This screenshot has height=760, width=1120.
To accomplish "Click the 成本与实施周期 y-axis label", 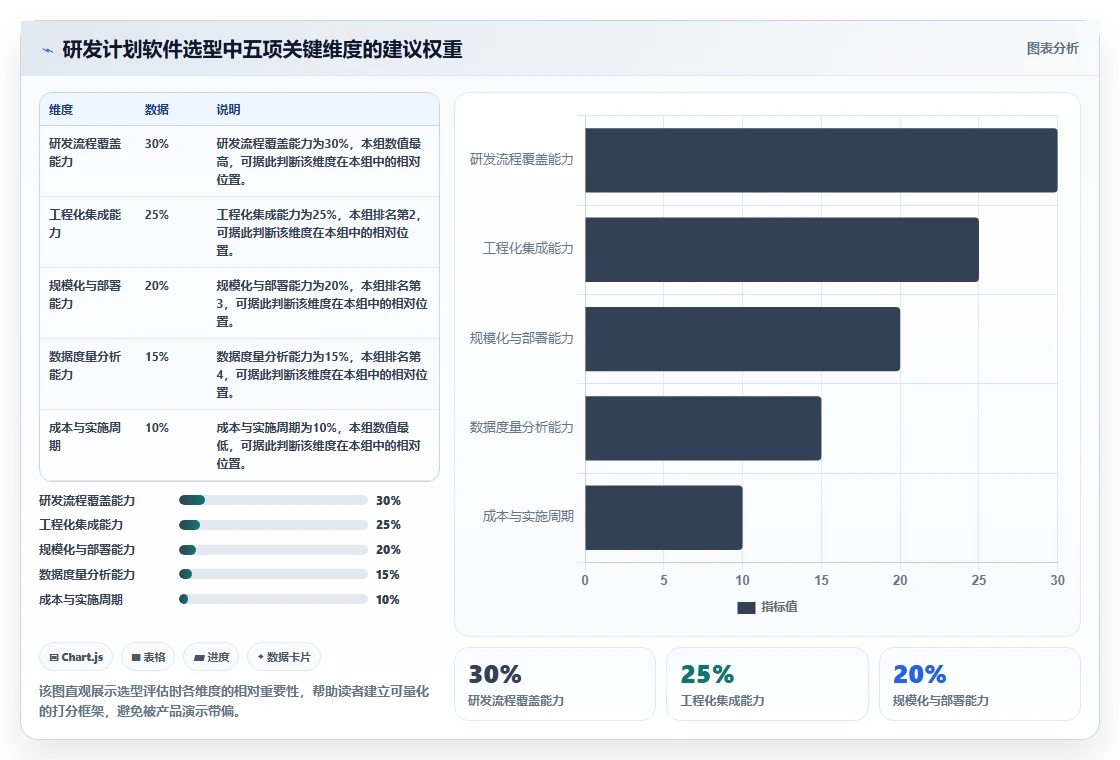I will tap(528, 516).
